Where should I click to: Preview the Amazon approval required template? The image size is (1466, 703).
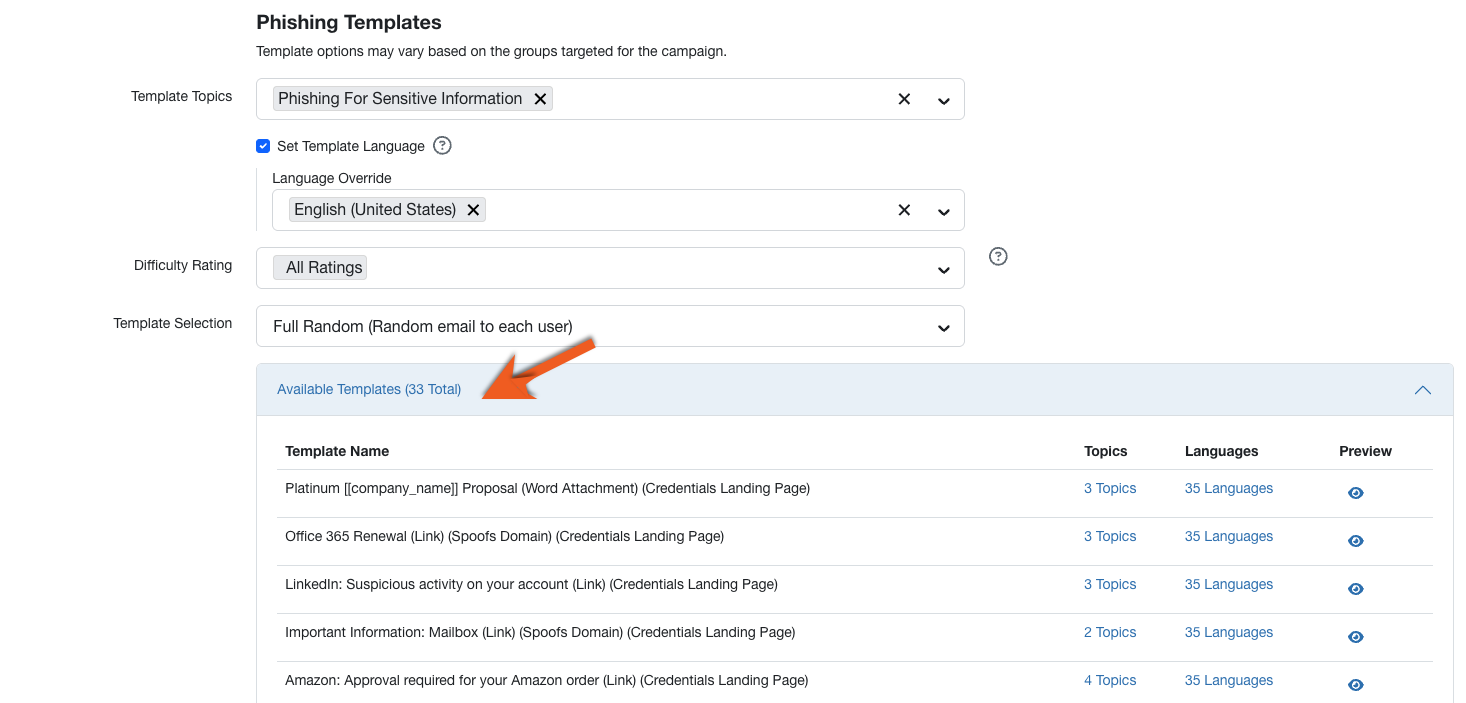coord(1355,684)
